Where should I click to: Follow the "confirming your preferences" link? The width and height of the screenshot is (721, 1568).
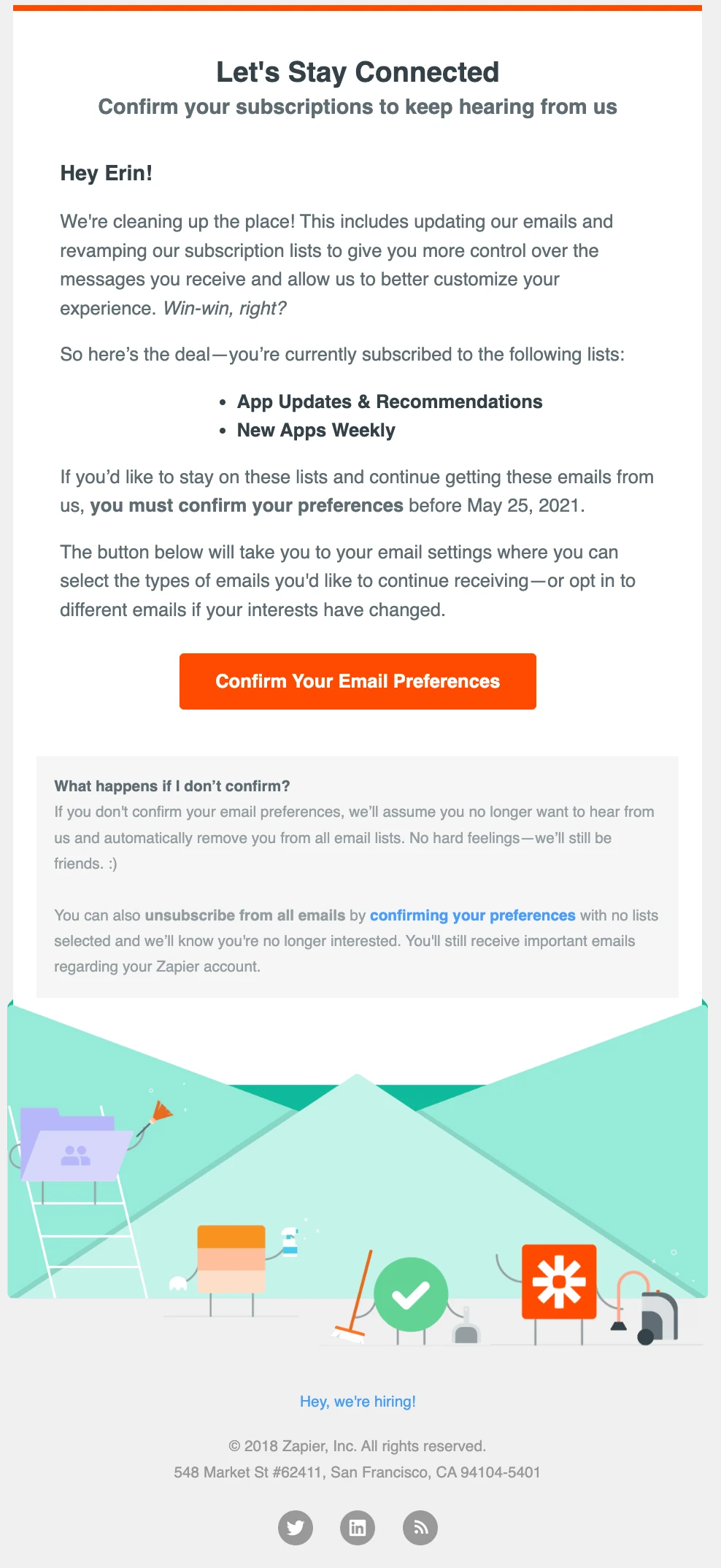click(472, 915)
